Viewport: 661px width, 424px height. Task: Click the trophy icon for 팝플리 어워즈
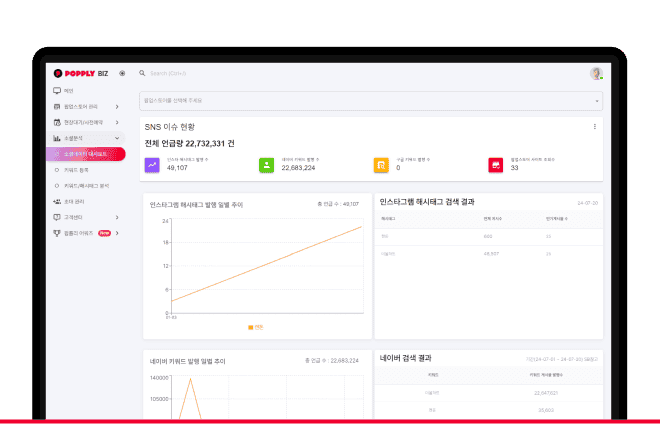click(x=57, y=233)
